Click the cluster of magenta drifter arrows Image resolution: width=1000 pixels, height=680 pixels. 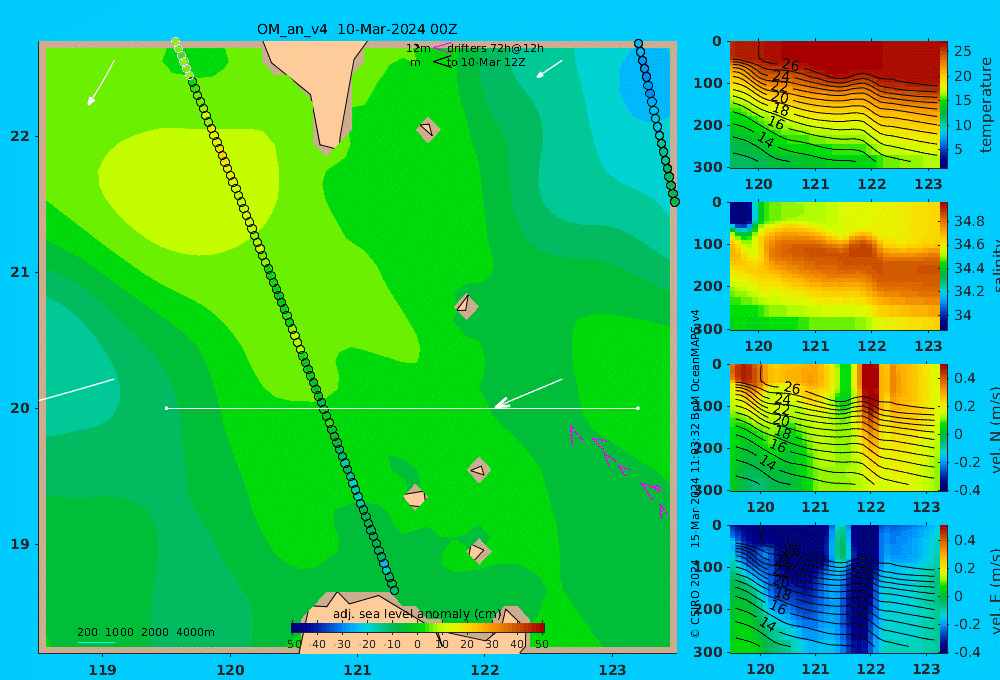(x=619, y=470)
